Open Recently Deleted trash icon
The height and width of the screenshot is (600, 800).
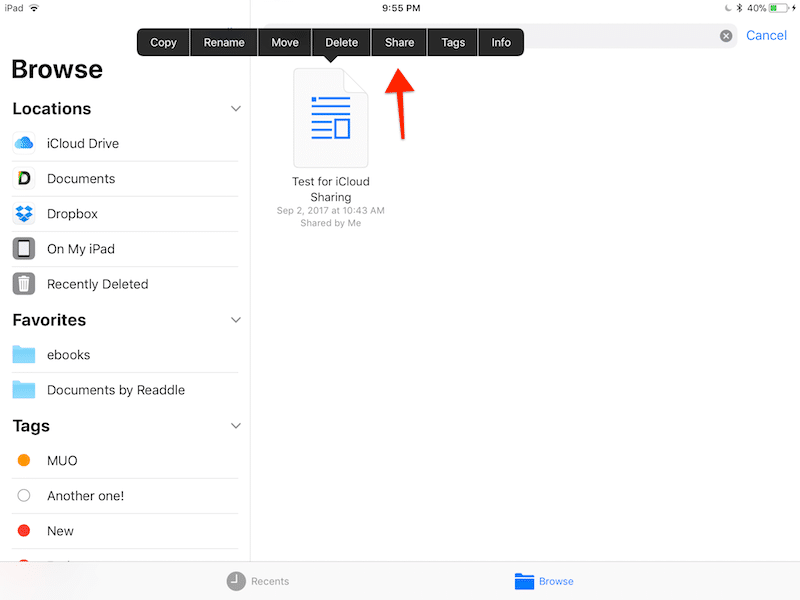click(x=24, y=284)
